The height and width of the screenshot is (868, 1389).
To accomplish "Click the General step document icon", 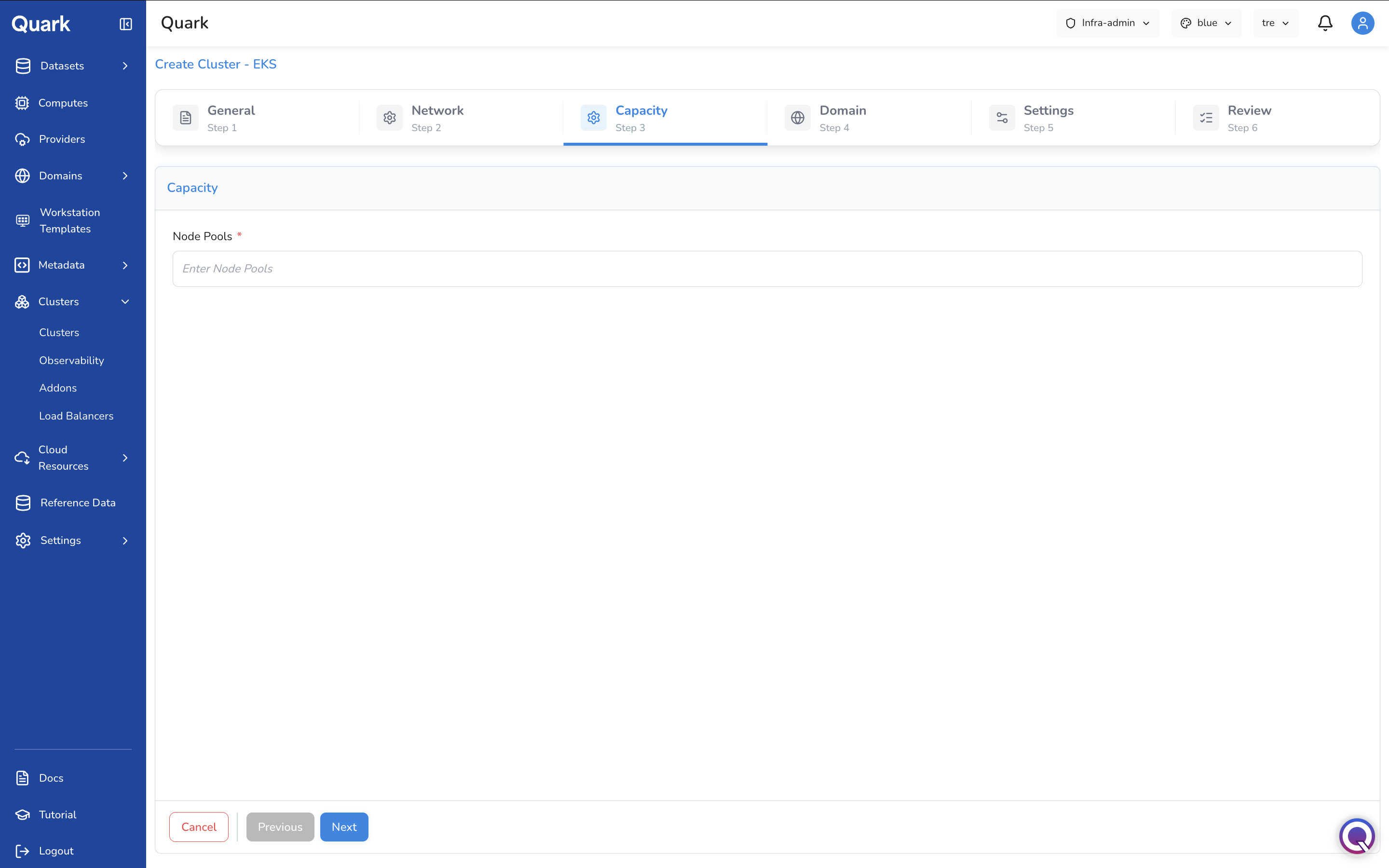I will 185,118.
